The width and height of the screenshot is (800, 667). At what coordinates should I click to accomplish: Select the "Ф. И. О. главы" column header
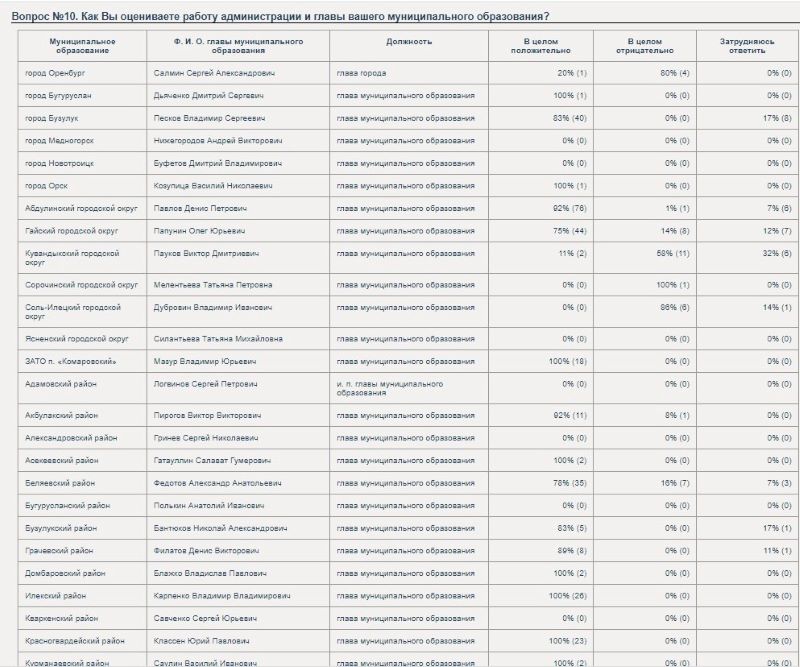pos(239,46)
